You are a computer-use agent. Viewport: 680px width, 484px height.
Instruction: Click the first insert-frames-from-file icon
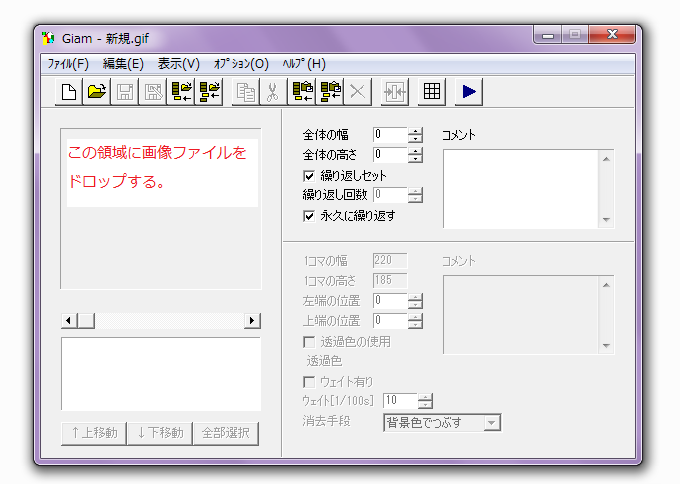pyautogui.click(x=181, y=92)
